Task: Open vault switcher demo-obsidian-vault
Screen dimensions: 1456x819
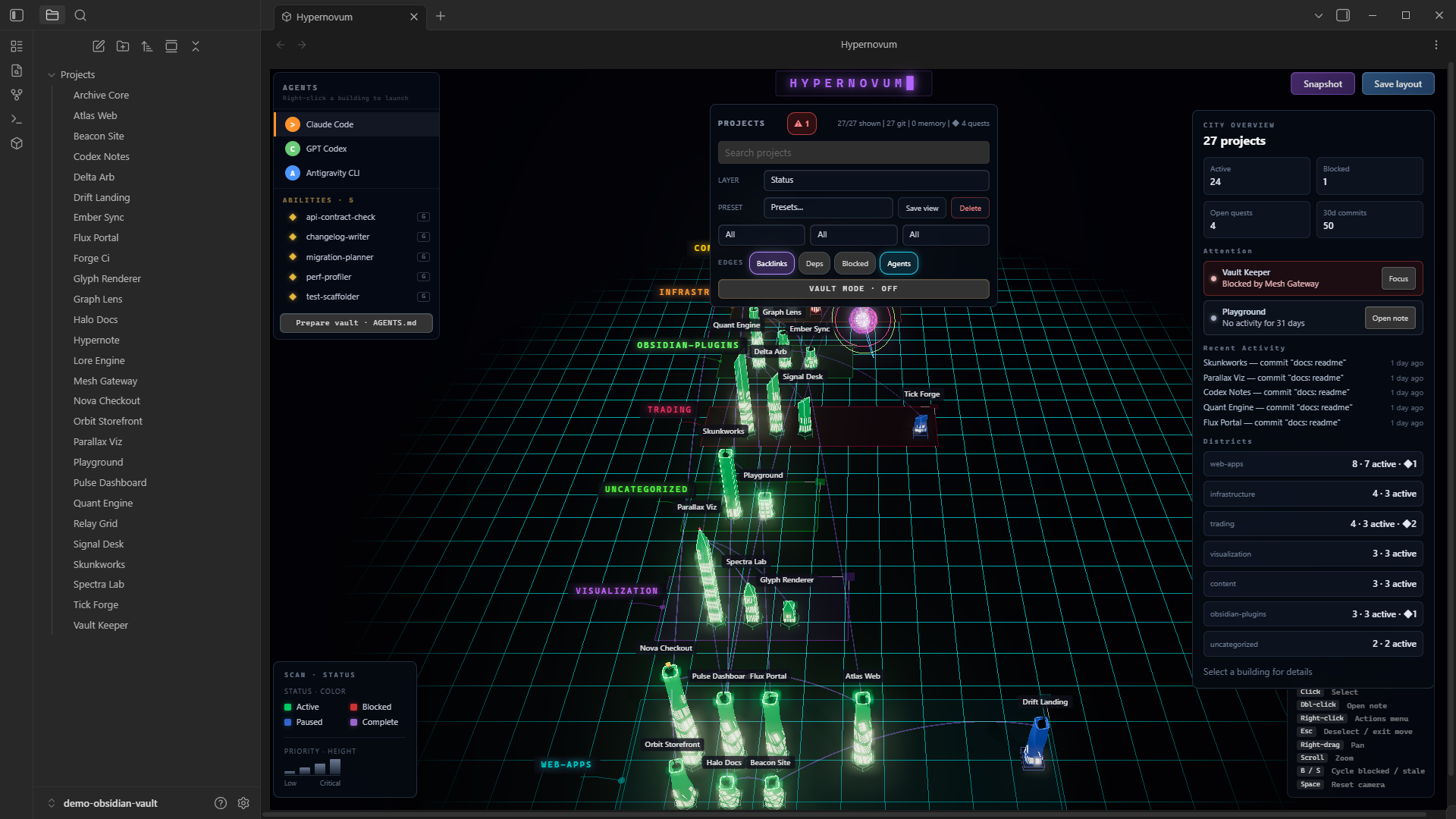Action: pos(110,803)
